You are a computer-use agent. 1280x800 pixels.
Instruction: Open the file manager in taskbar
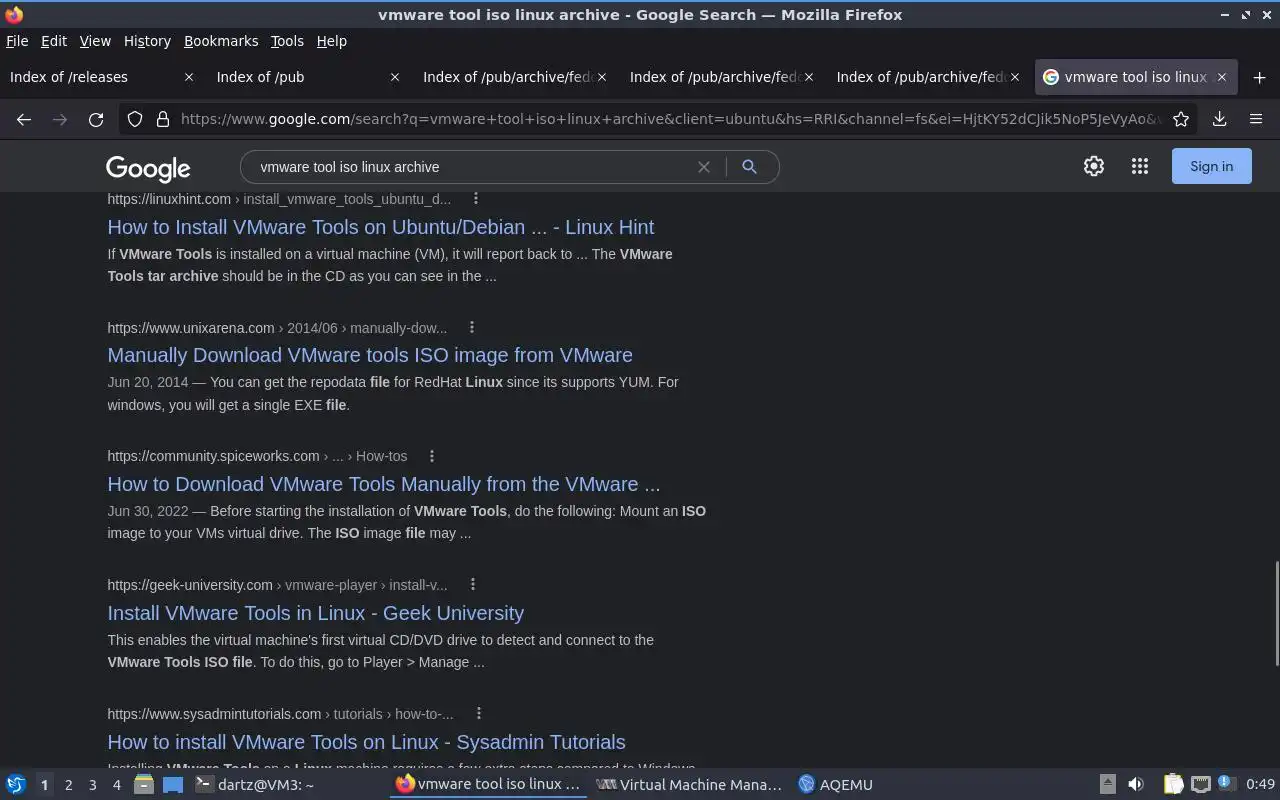pos(143,785)
